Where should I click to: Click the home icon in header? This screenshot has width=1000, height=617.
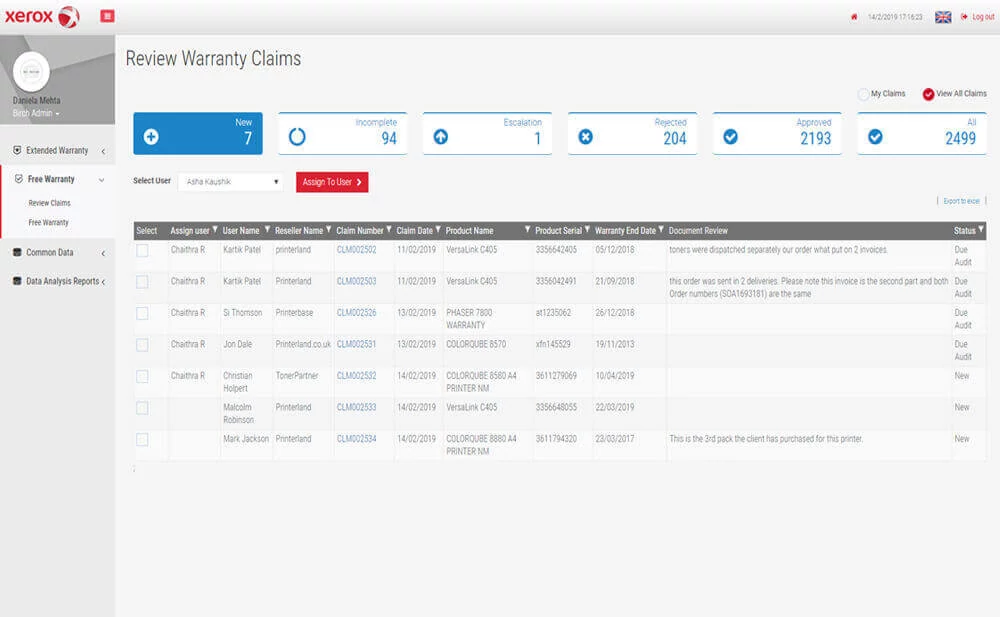pyautogui.click(x=854, y=17)
